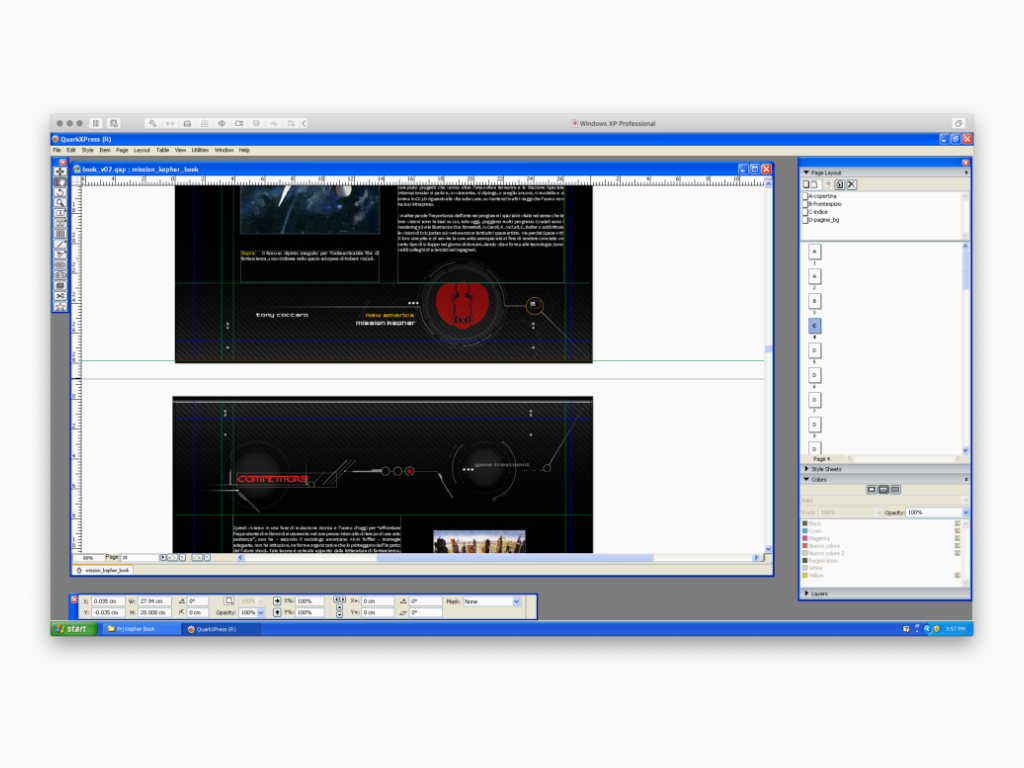Select master page C-indice
1024x768 pixels.
[816, 212]
